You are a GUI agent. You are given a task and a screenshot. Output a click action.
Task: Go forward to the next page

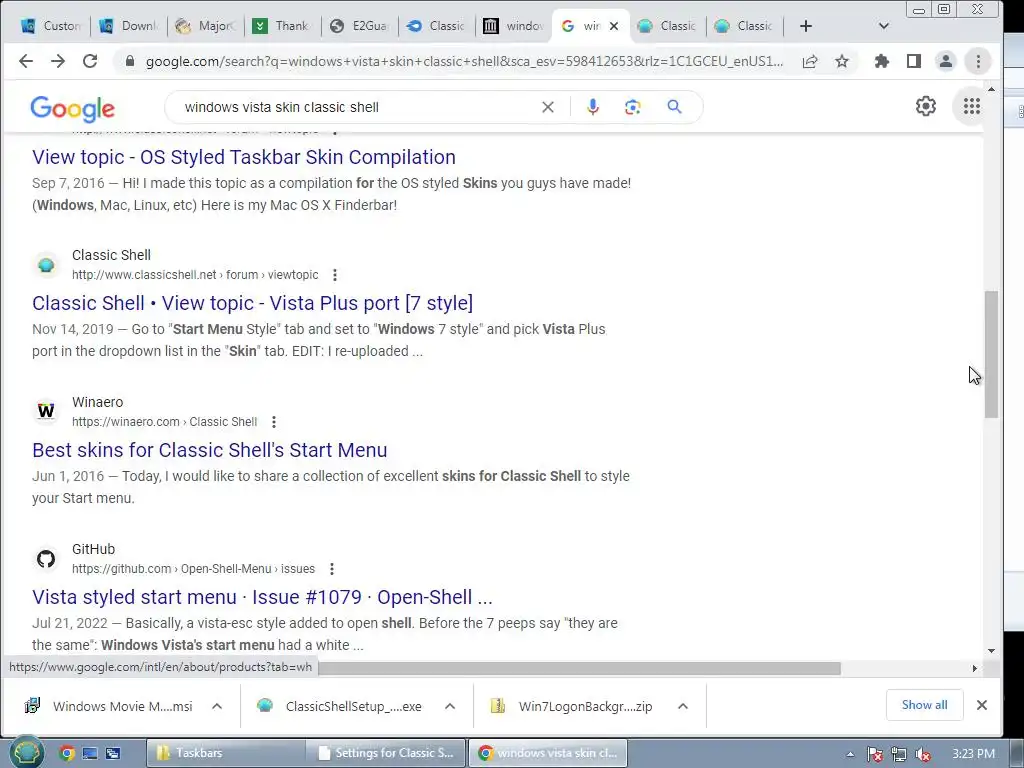[x=57, y=61]
